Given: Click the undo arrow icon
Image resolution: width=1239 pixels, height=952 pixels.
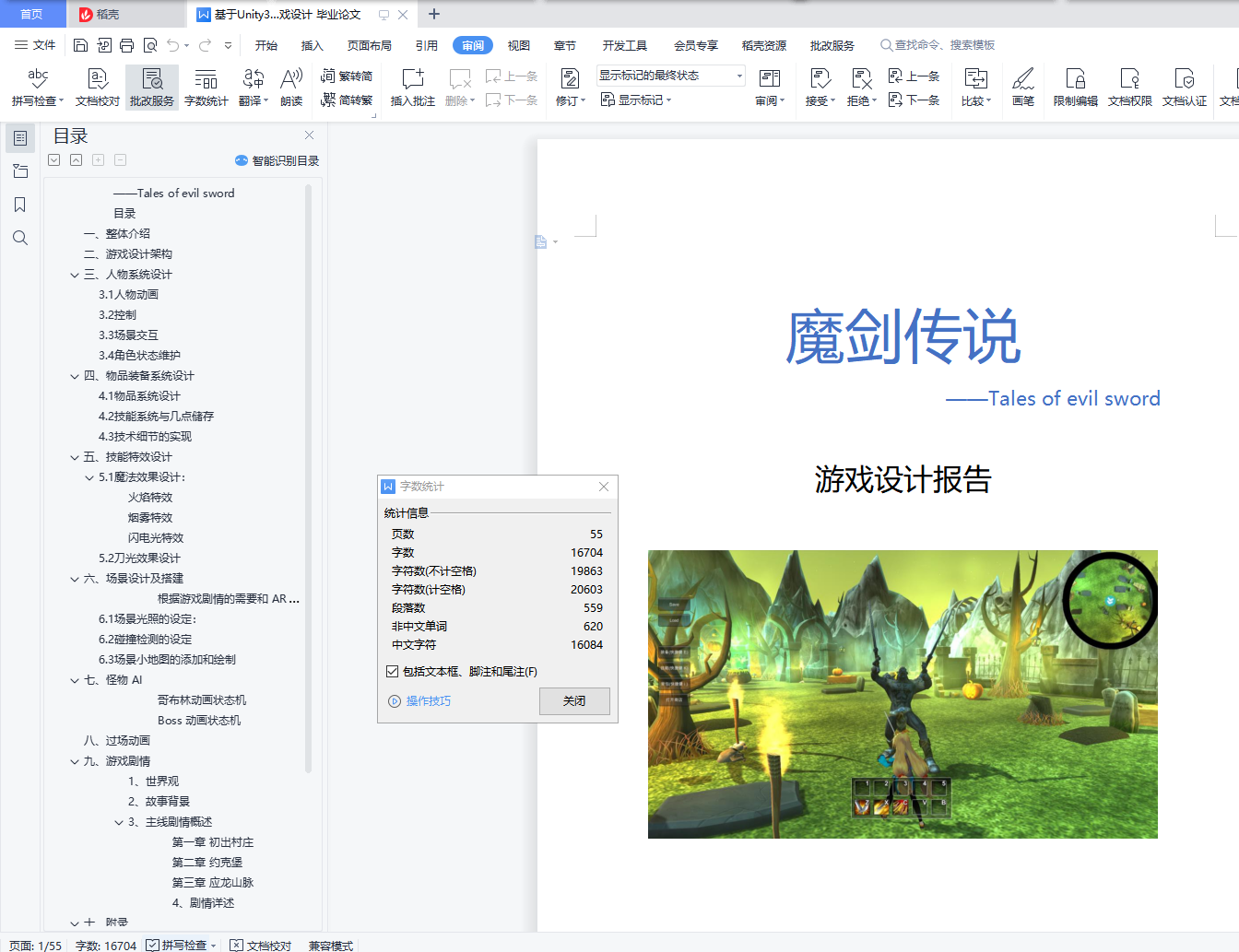Looking at the screenshot, I should (173, 45).
